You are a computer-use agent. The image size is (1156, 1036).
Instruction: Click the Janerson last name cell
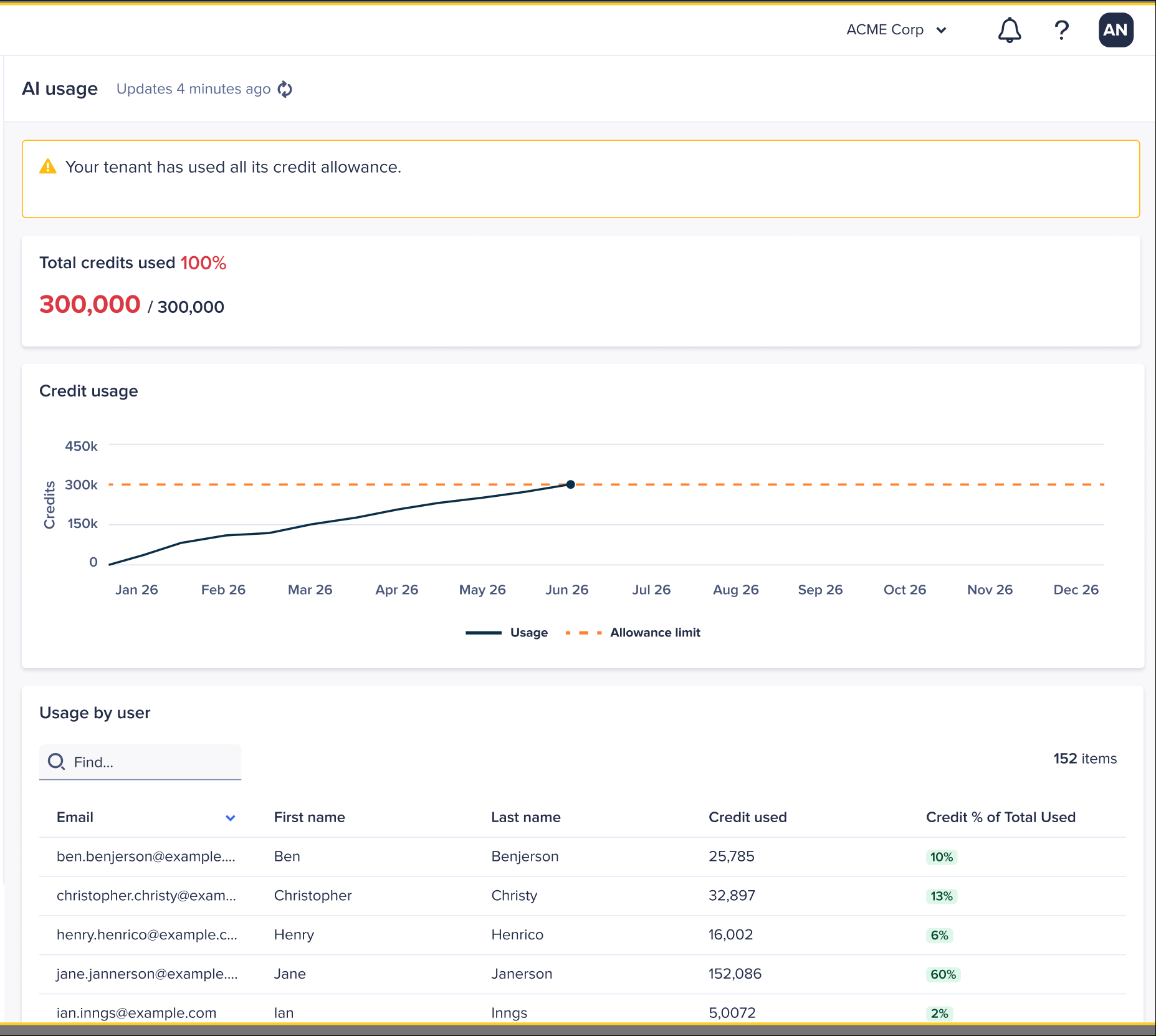click(522, 974)
